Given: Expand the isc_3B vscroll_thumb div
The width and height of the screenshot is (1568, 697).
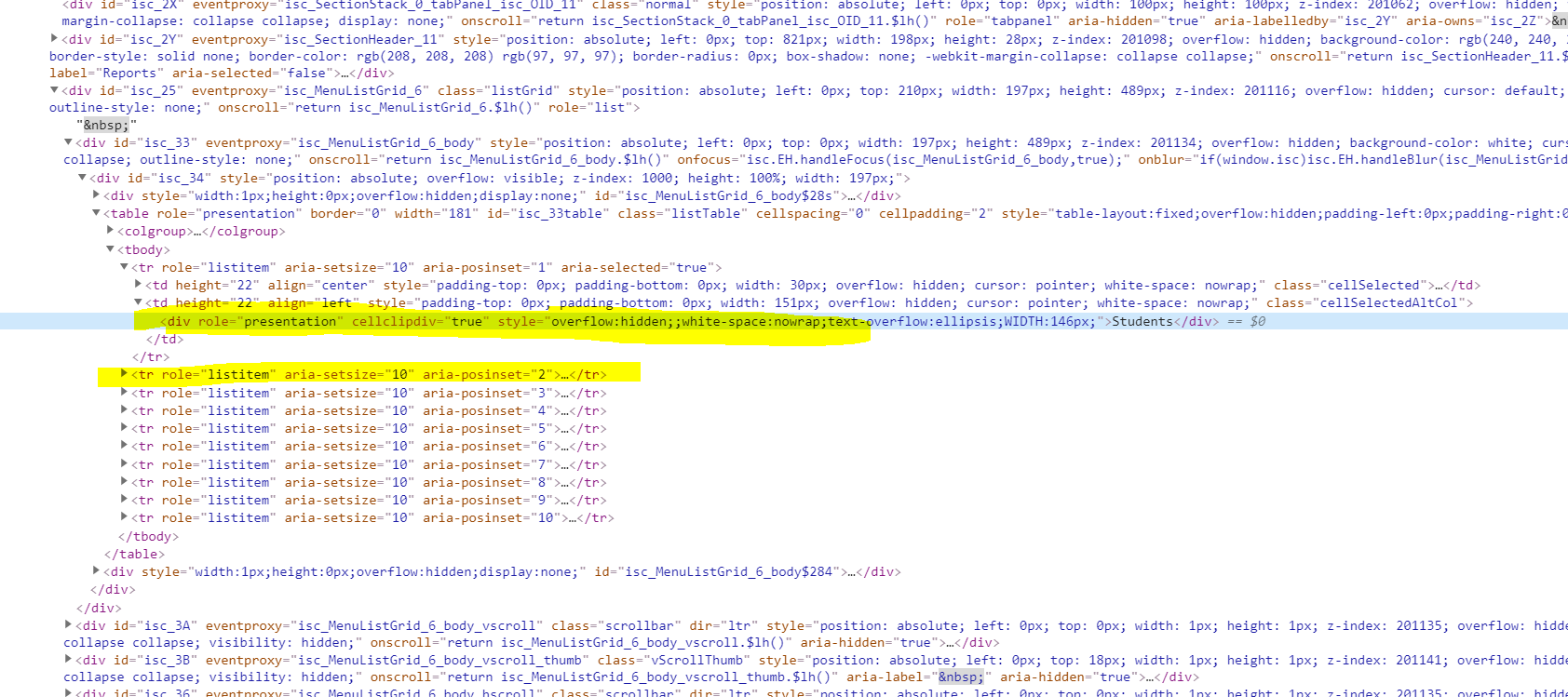Looking at the screenshot, I should tap(68, 660).
